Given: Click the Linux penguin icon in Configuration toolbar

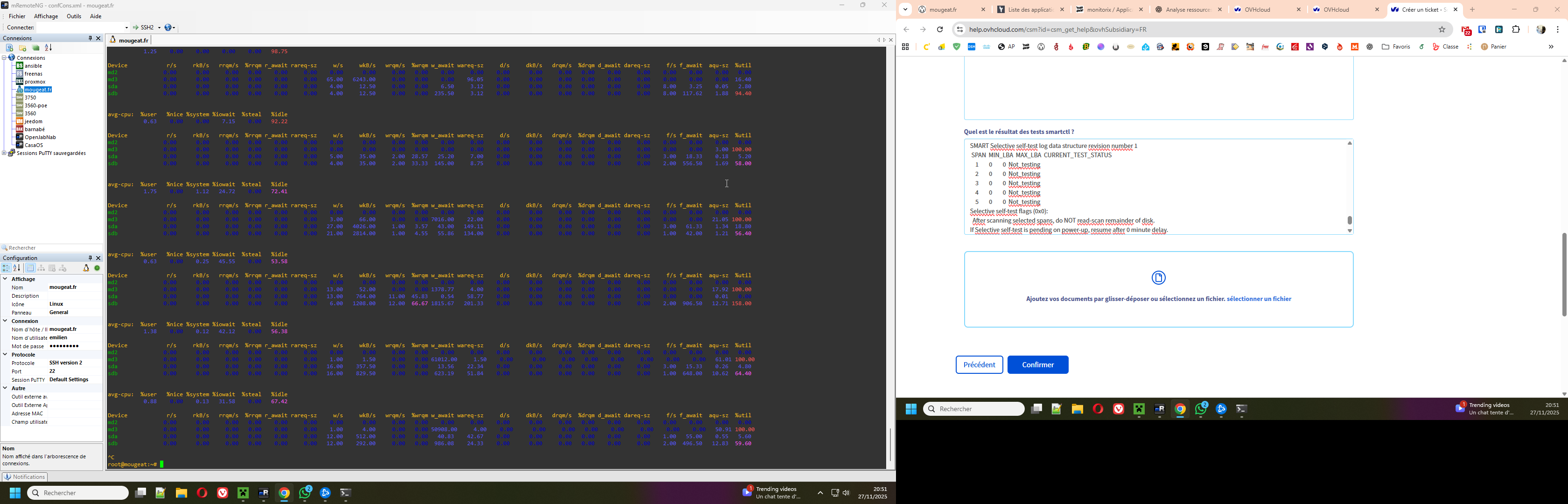Looking at the screenshot, I should click(86, 268).
